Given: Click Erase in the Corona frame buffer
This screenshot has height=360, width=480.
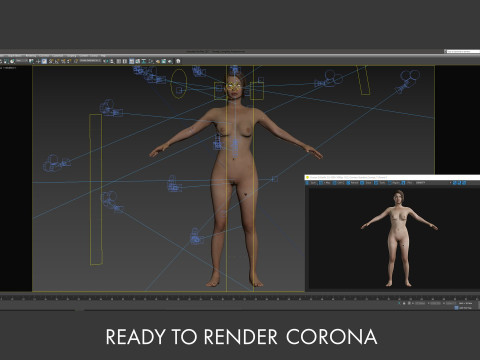Looking at the screenshot, I should tap(366, 183).
